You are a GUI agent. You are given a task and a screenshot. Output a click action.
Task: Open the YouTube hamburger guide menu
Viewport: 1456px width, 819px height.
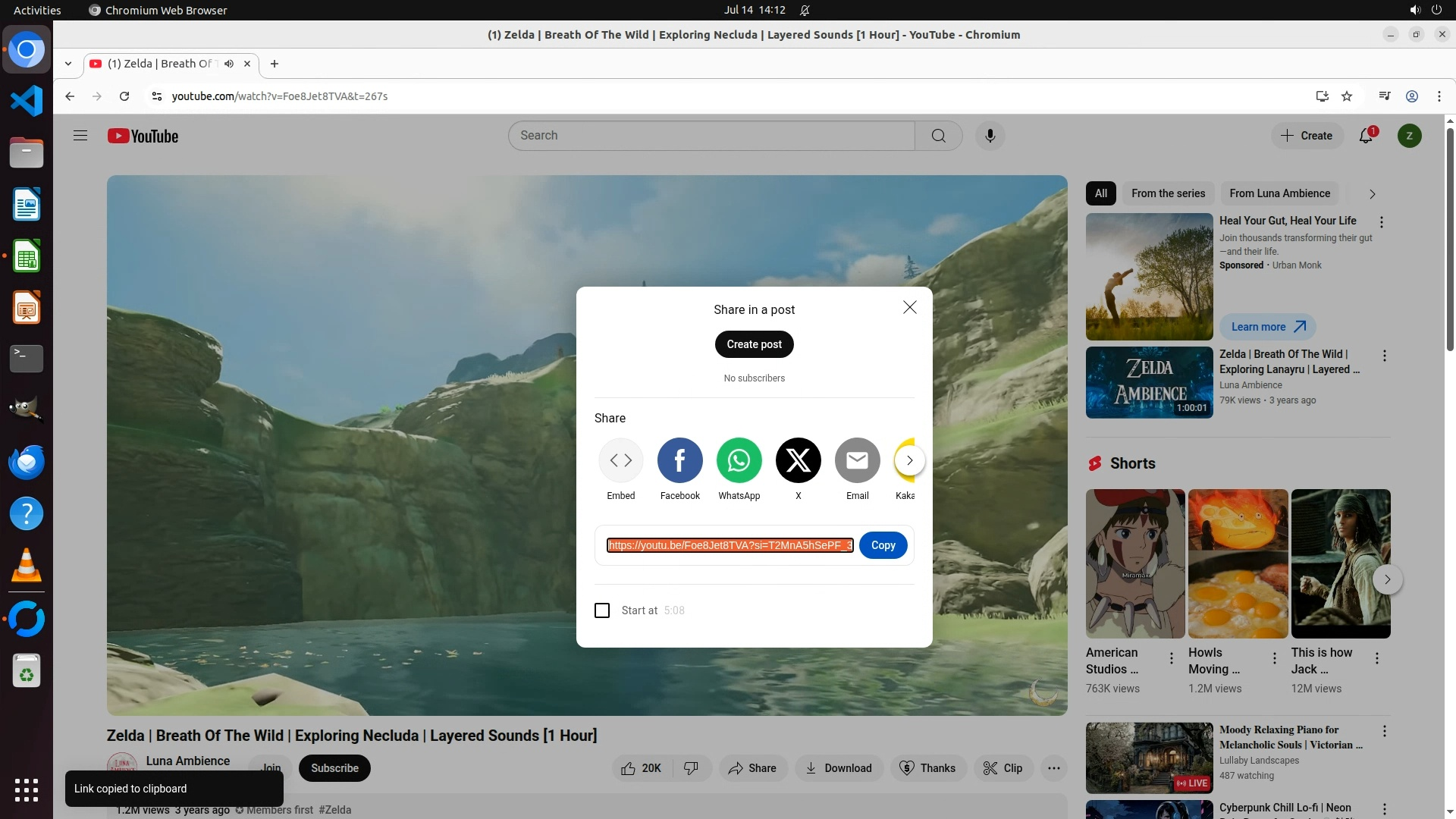(x=80, y=136)
